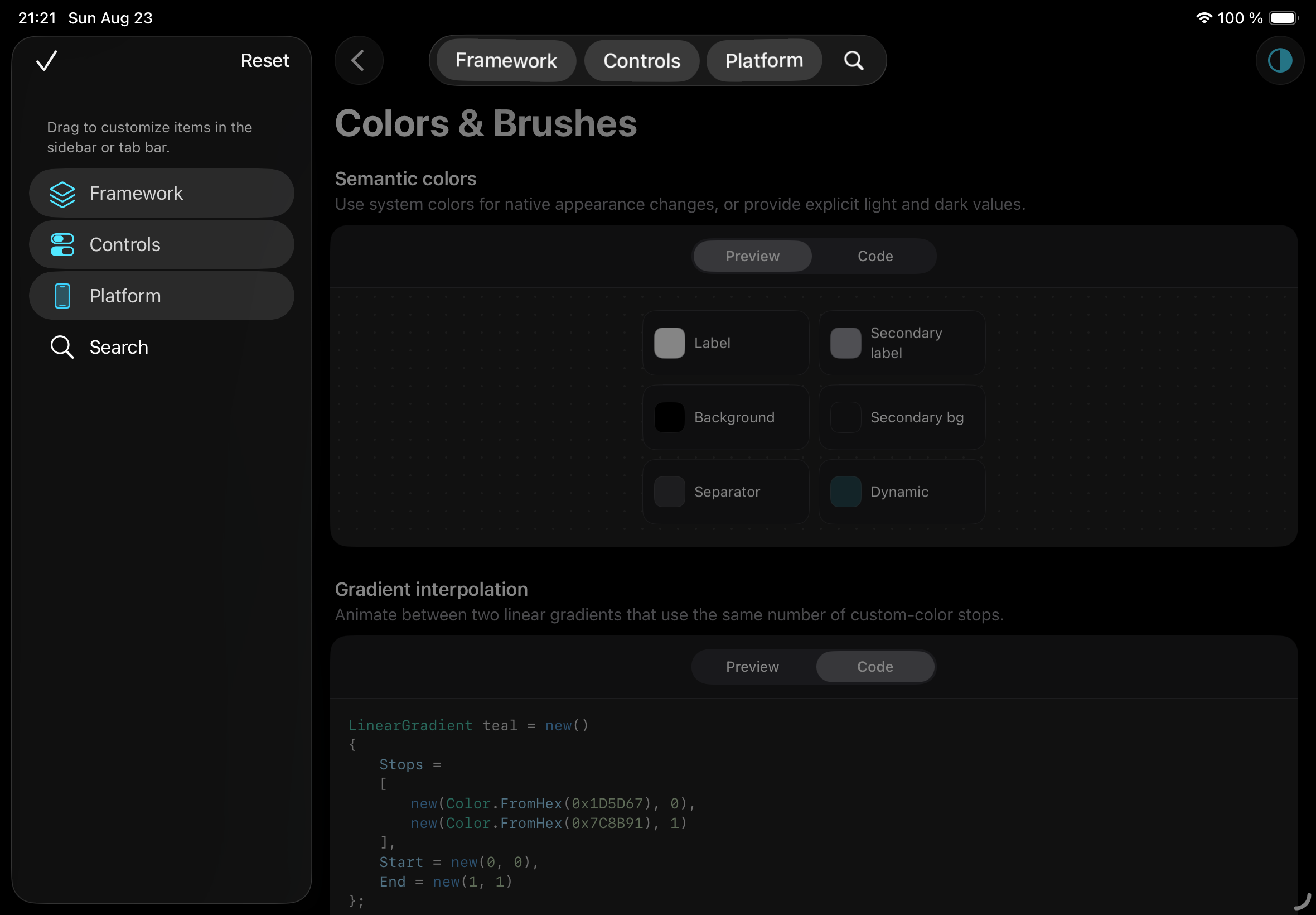Click the Label color swatch

(x=669, y=343)
